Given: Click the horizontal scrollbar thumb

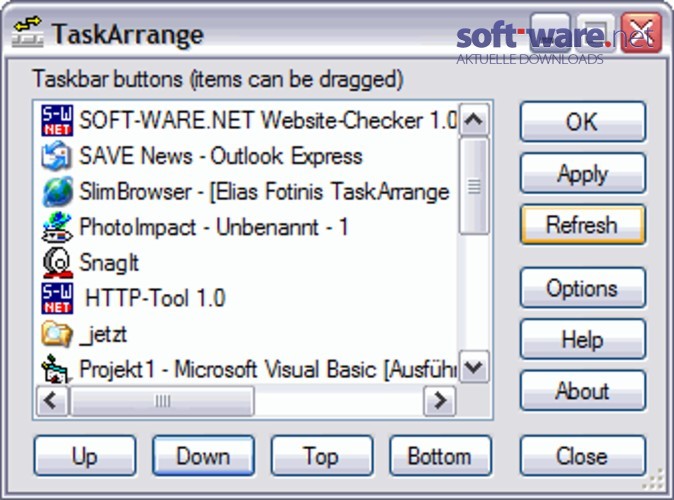Looking at the screenshot, I should coord(162,401).
